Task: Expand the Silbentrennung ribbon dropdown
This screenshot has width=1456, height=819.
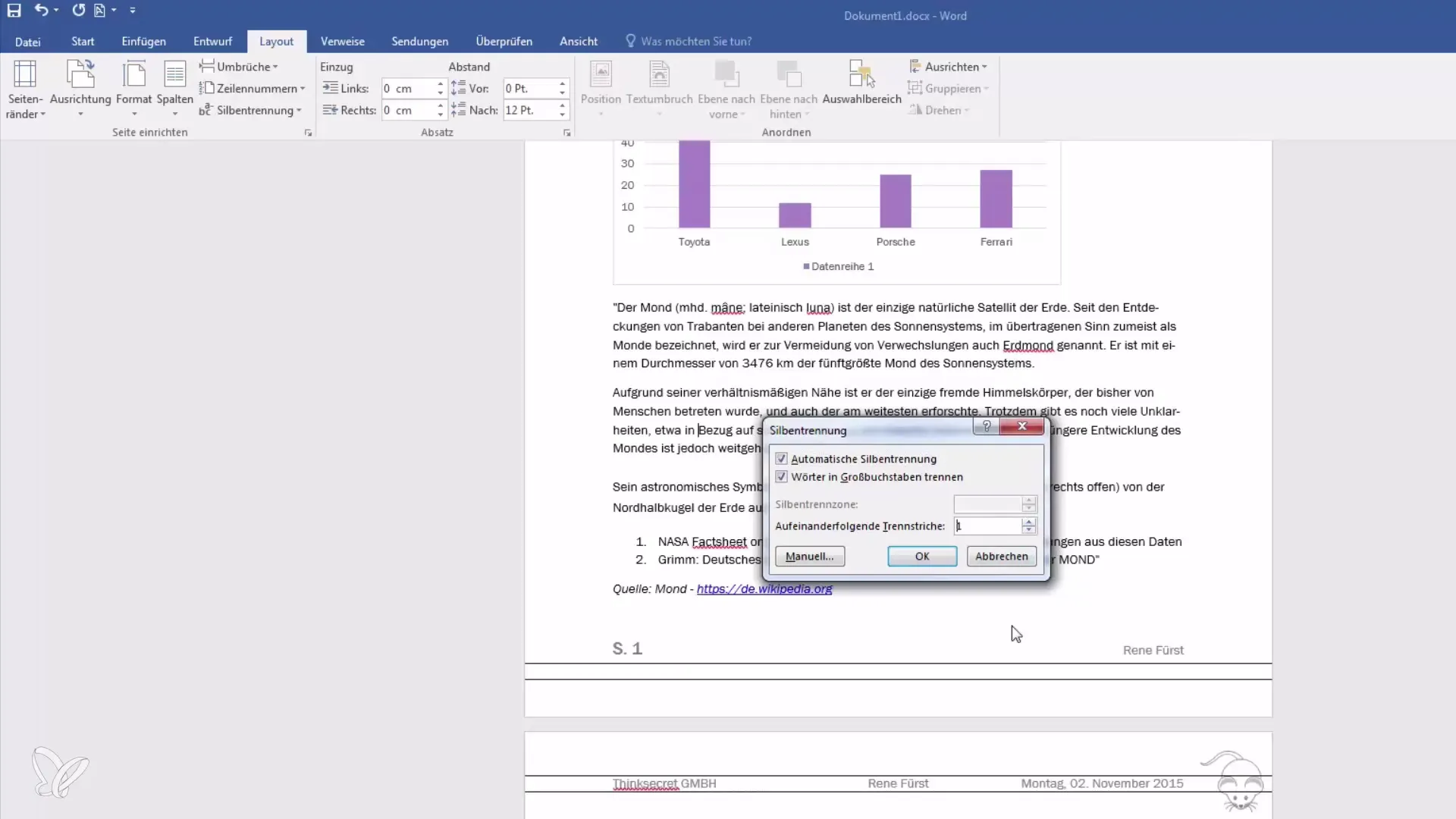Action: (x=250, y=111)
